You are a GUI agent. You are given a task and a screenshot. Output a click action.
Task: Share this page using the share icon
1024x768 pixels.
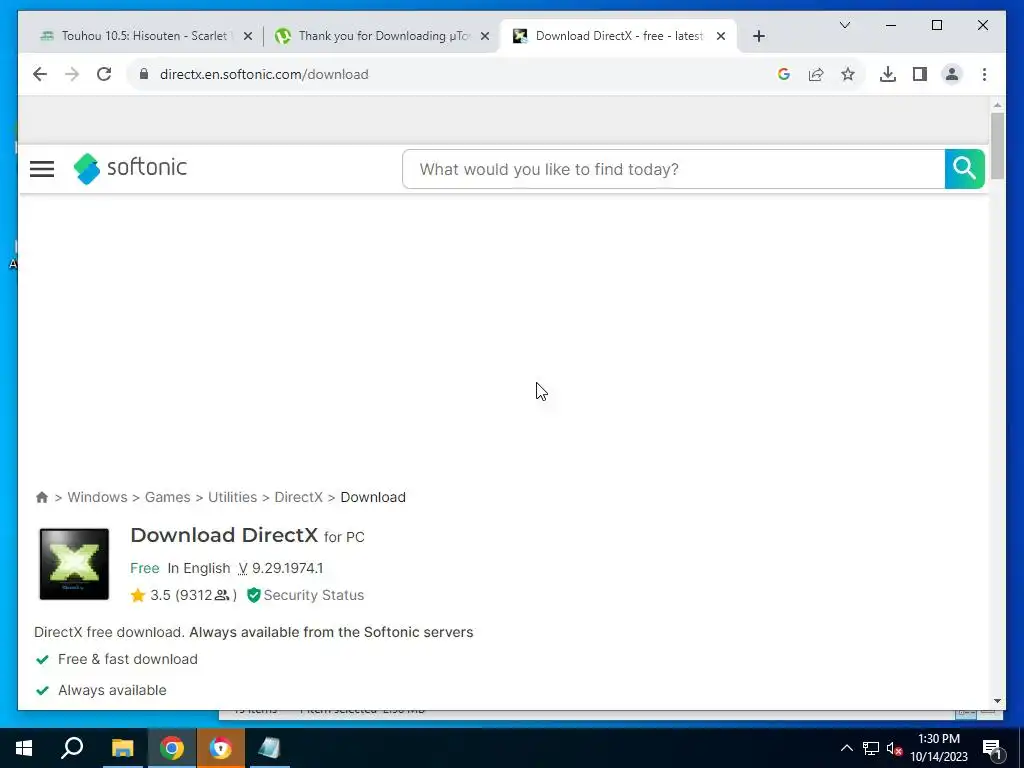click(x=816, y=74)
